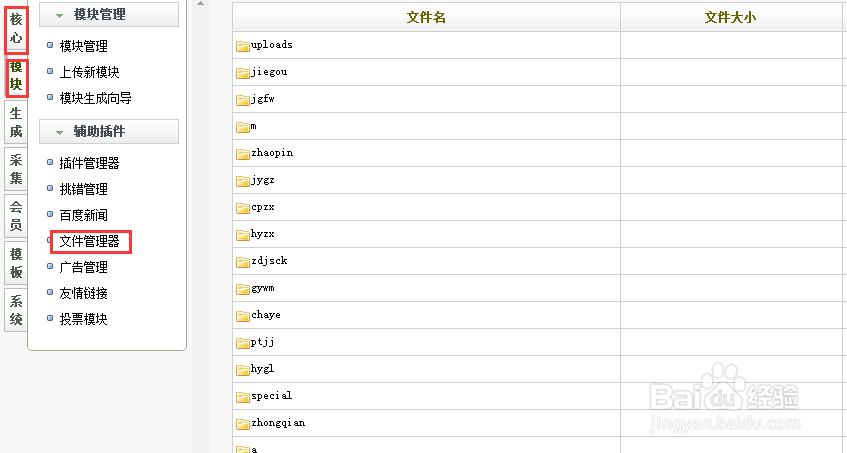Collapse the 模块管理 section
This screenshot has height=453, width=847.
point(59,15)
